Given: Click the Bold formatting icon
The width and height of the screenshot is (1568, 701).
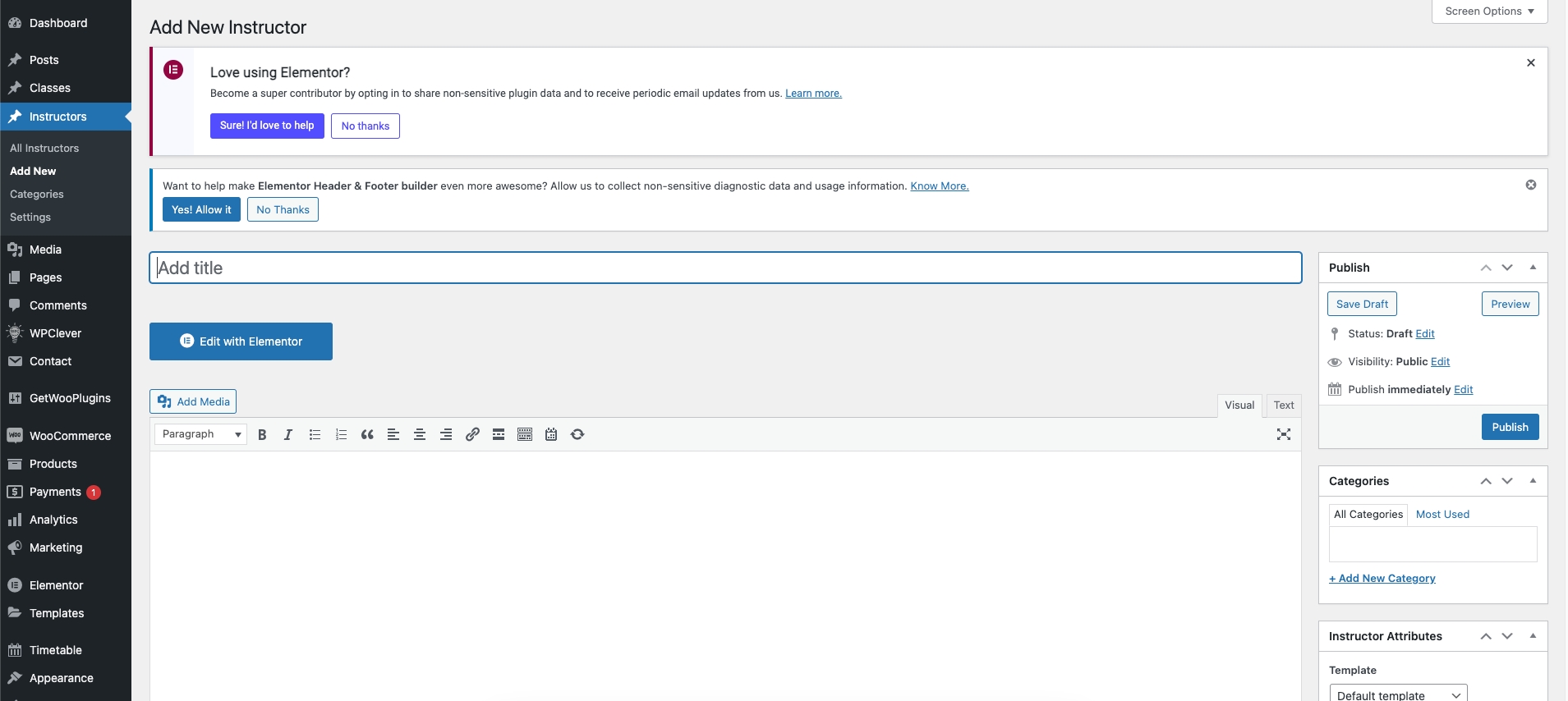Looking at the screenshot, I should [x=262, y=435].
